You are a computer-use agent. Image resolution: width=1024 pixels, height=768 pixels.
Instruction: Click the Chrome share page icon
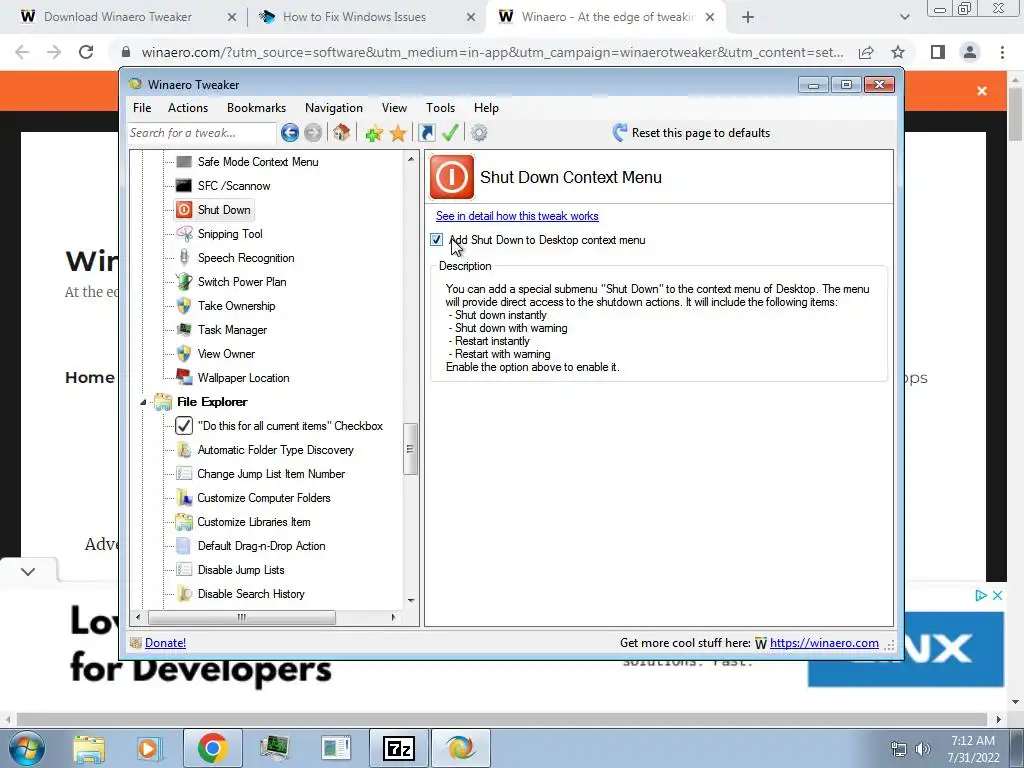(866, 52)
